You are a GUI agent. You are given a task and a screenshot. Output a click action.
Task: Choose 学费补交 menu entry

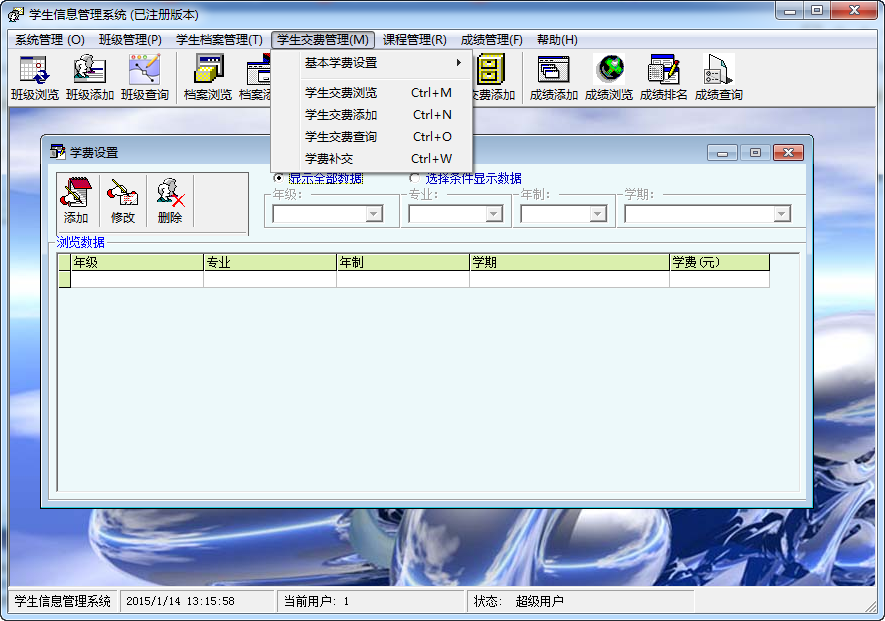point(371,159)
